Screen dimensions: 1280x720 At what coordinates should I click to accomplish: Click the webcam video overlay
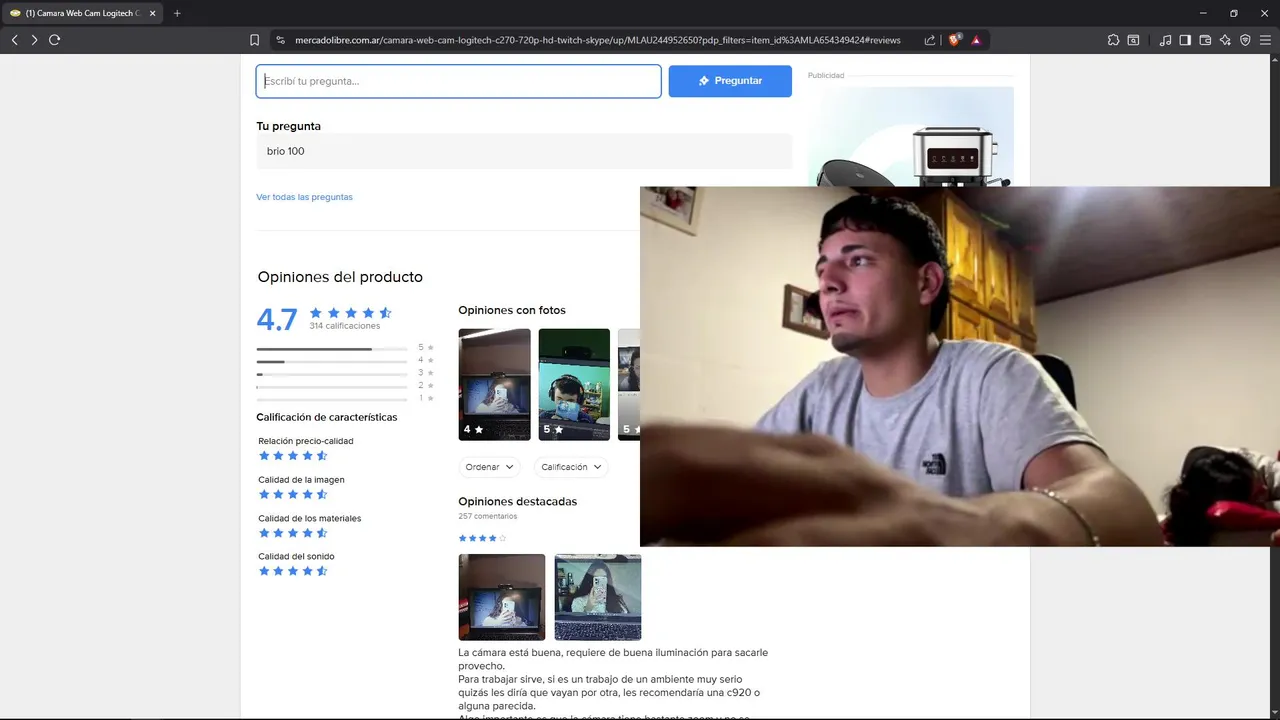(960, 366)
